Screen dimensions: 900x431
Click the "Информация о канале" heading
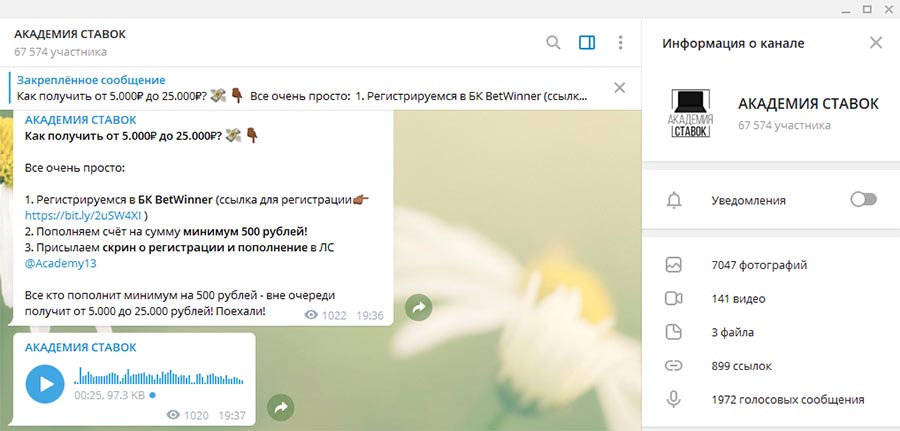(733, 43)
